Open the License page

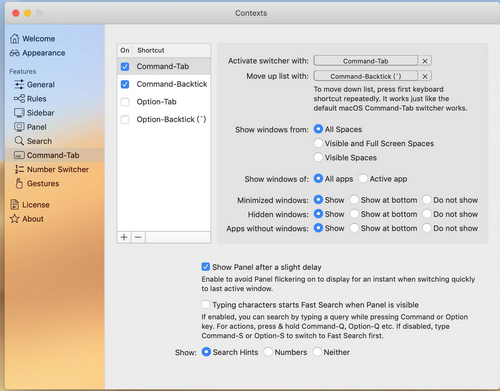pos(36,205)
